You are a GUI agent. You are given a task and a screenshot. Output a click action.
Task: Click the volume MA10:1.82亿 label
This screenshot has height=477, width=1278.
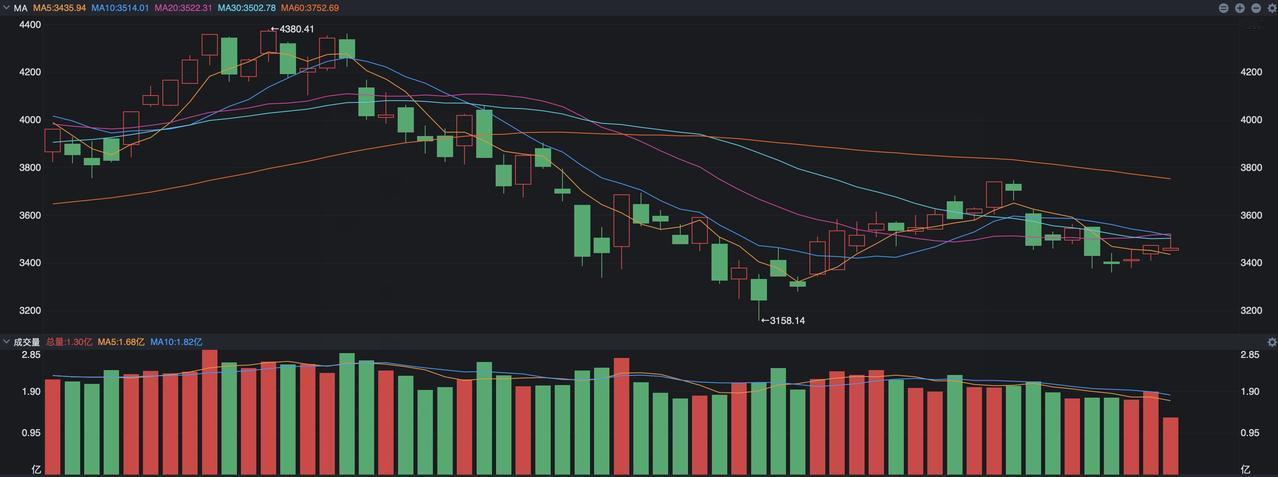click(x=176, y=342)
